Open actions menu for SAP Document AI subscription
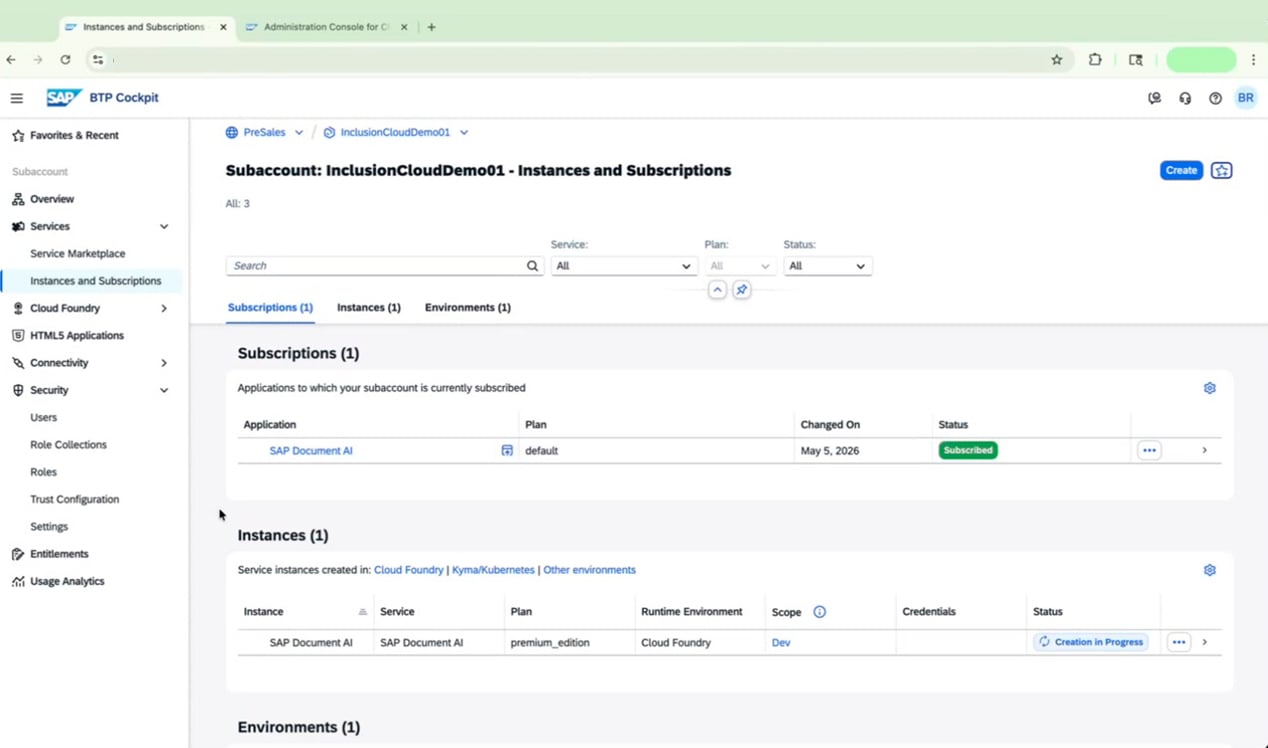Screen dimensions: 1268x748 [x=1149, y=450]
